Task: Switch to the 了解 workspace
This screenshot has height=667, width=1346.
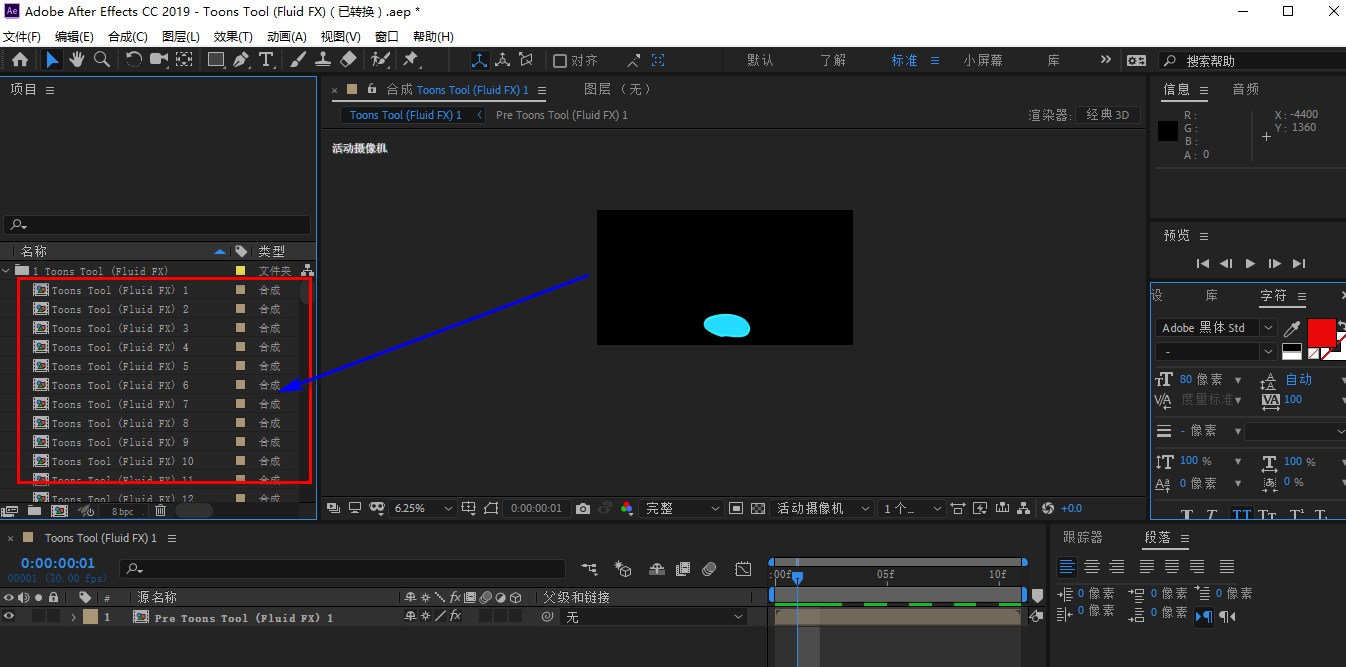Action: tap(833, 60)
